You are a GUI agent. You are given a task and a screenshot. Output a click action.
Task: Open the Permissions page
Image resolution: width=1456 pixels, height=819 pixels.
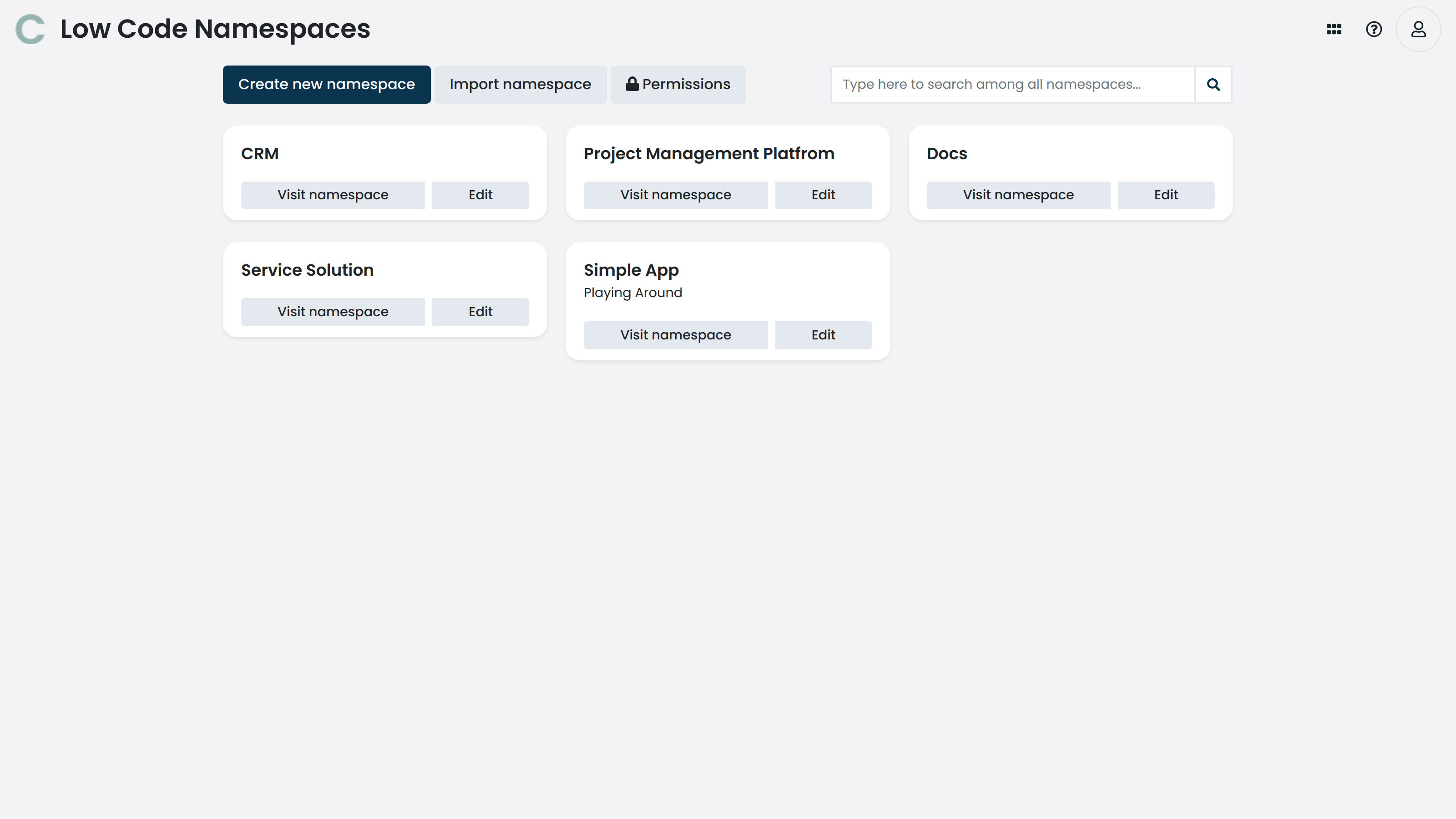pyautogui.click(x=678, y=84)
